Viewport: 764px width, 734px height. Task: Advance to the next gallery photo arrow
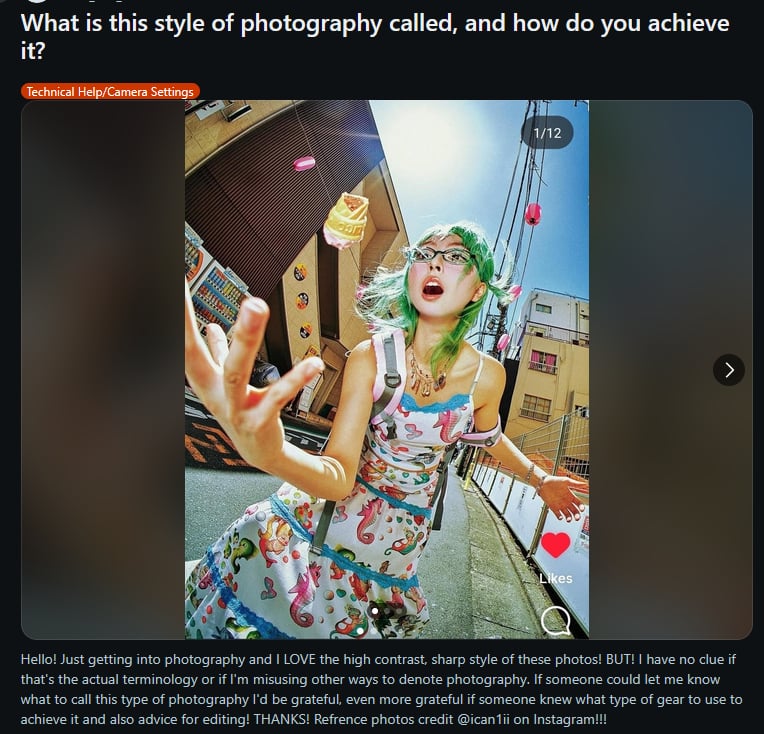tap(728, 370)
